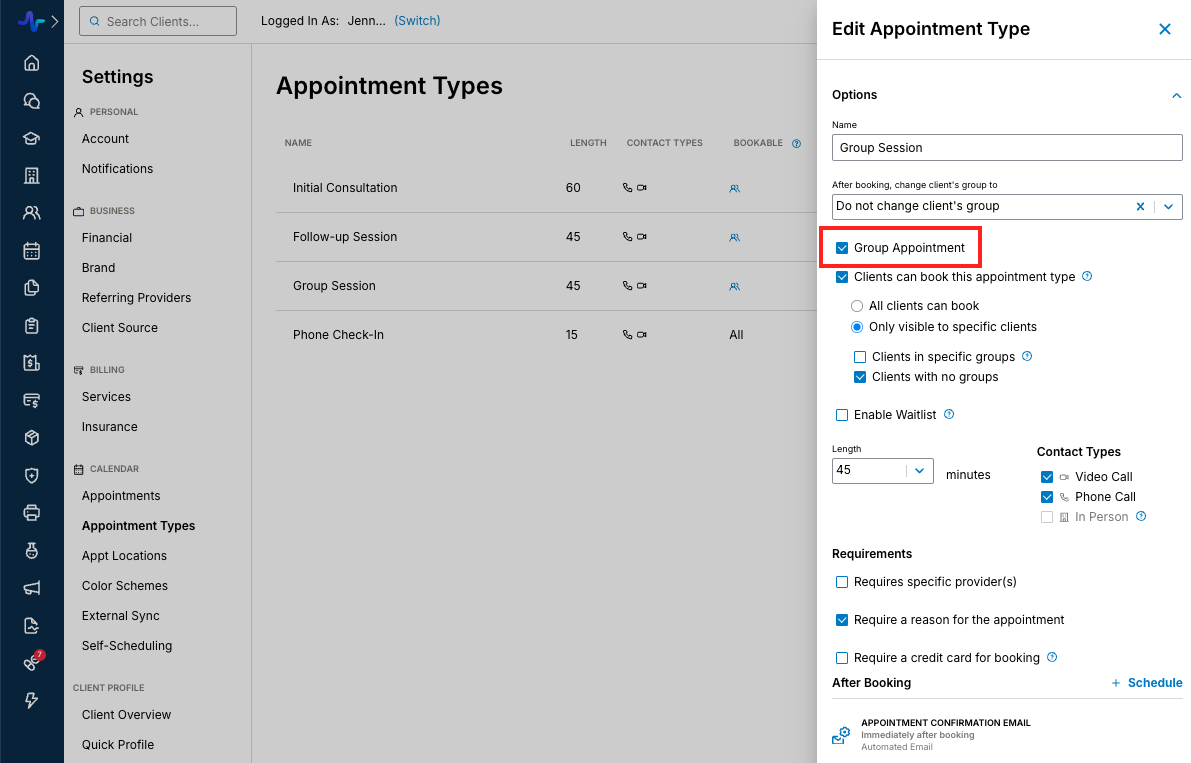Open the Length minutes dropdown
Viewport: 1191px width, 763px height.
[919, 471]
